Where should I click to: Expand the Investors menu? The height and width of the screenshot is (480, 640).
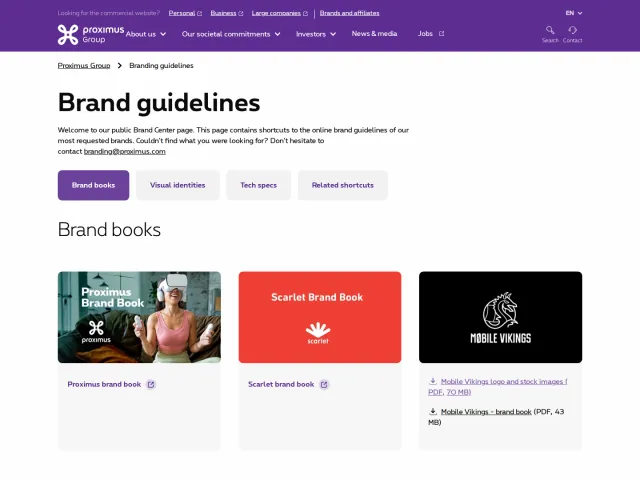(316, 34)
